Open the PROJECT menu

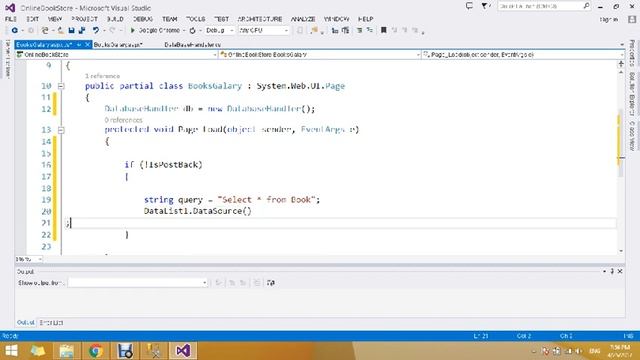(x=84, y=19)
